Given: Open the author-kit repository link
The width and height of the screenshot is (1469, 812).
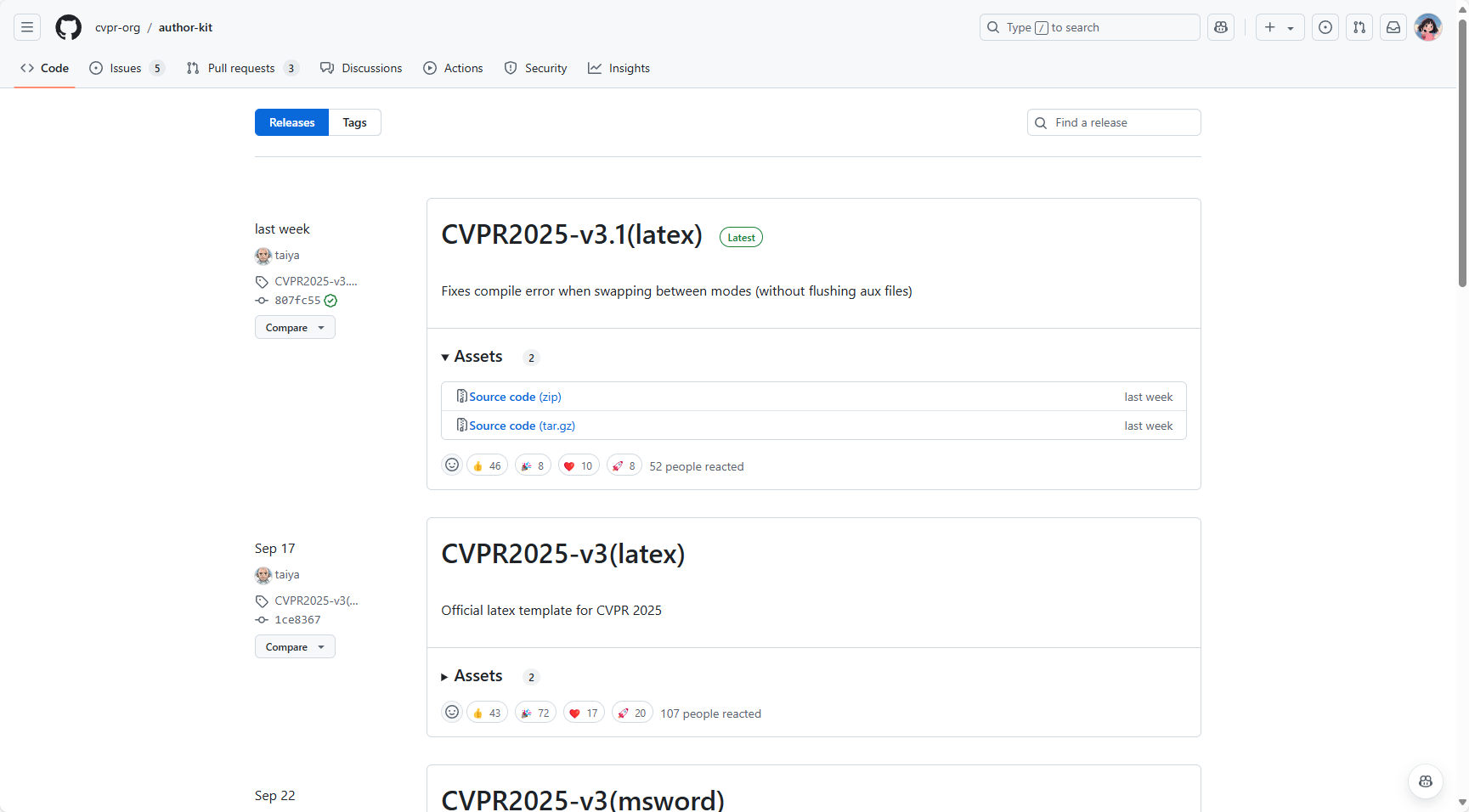Looking at the screenshot, I should (185, 27).
